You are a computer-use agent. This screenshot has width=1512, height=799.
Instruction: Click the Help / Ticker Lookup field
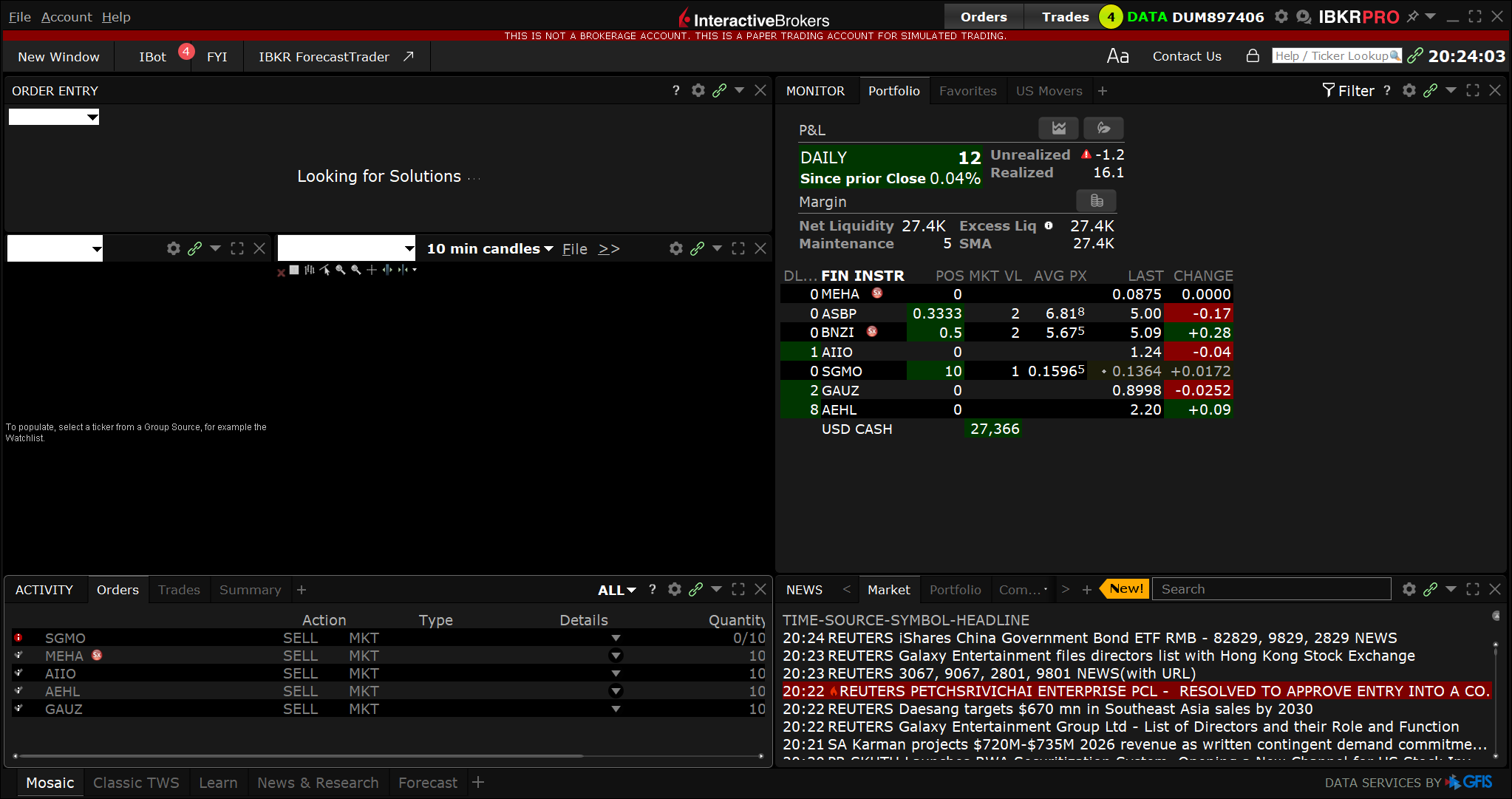click(1337, 55)
